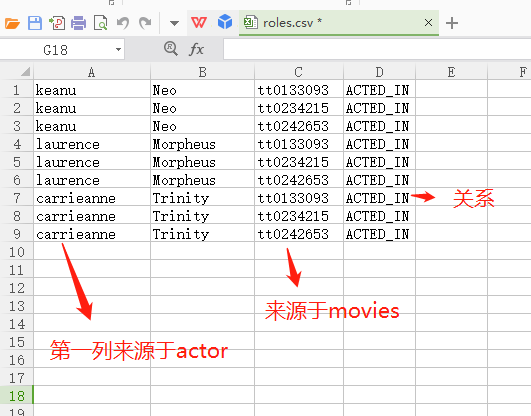Viewport: 531px width, 416px height.
Task: Click the Undo arrow
Action: pyautogui.click(x=123, y=23)
